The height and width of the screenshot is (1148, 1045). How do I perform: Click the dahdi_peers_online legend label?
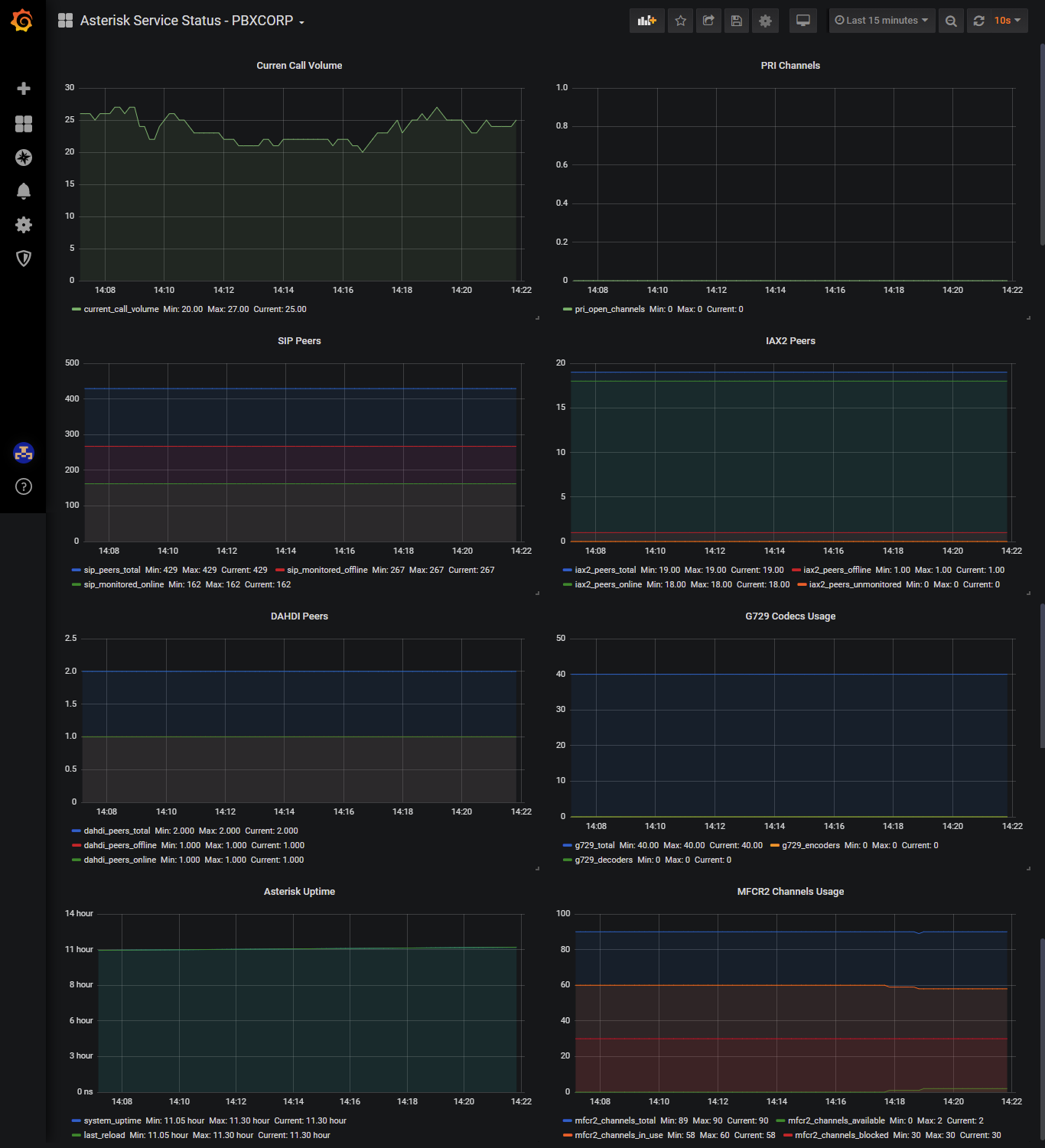119,860
